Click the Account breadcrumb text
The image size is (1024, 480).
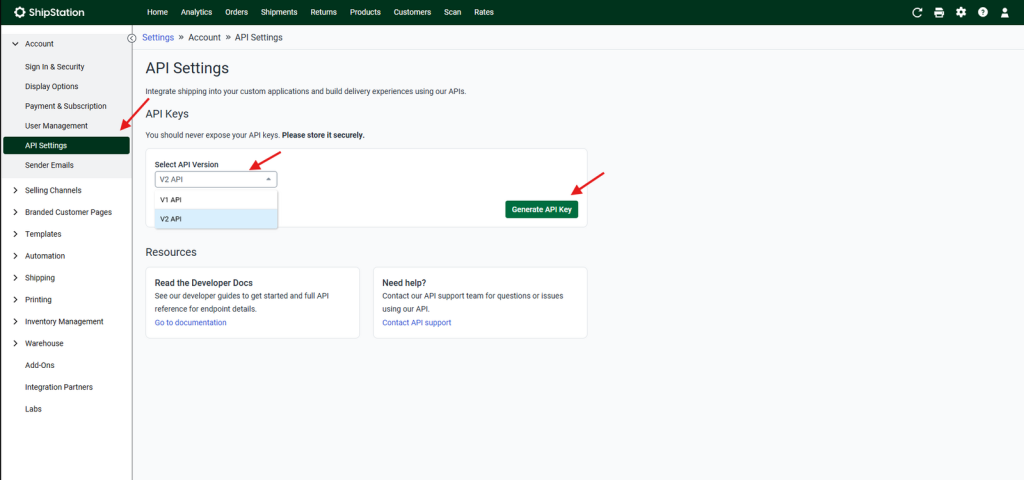point(204,38)
